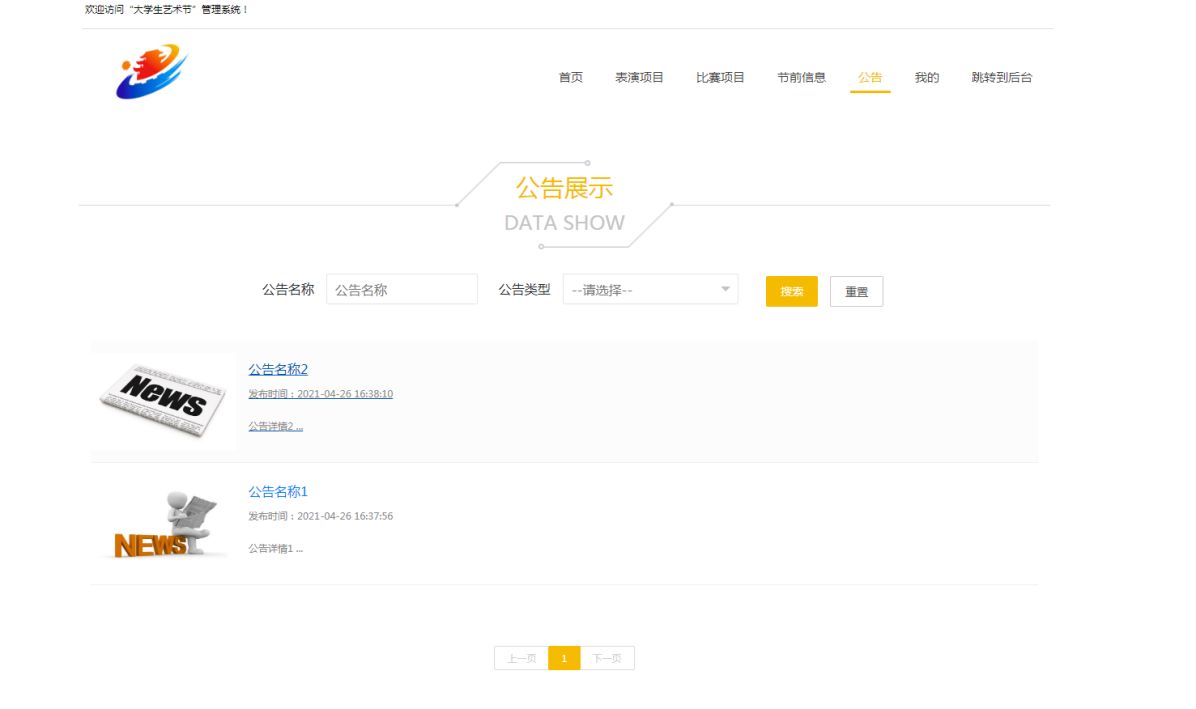
Task: Click the art festival logo
Action: point(152,71)
